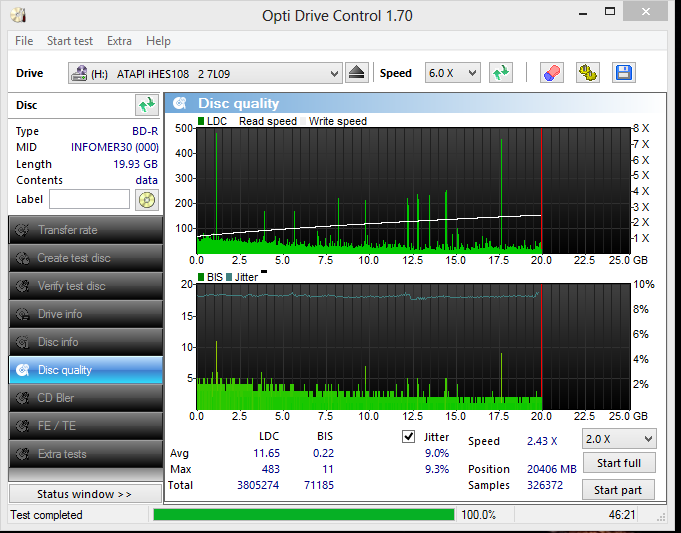Click the Position value 20406 MB
Image resolution: width=681 pixels, height=533 pixels.
[x=552, y=469]
